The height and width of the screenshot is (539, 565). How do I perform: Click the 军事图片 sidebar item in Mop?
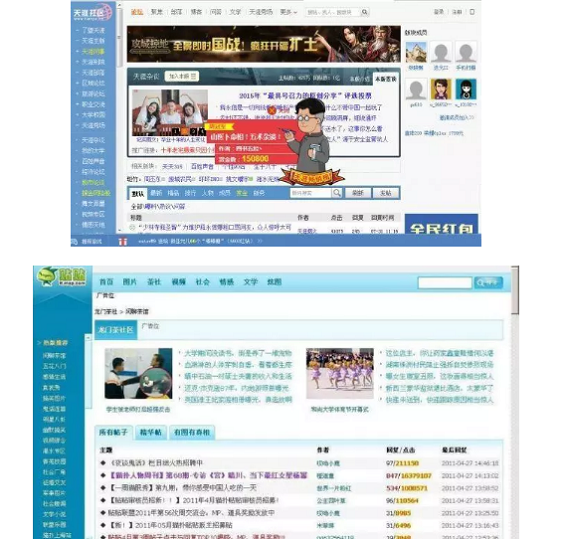pos(54,493)
